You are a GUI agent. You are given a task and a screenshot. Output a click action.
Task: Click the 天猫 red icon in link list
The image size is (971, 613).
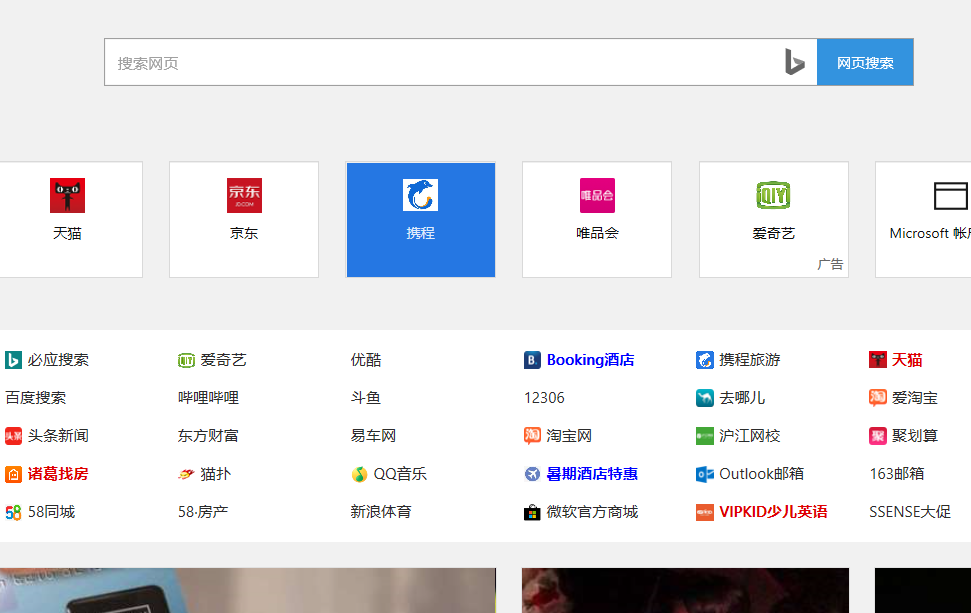877,360
